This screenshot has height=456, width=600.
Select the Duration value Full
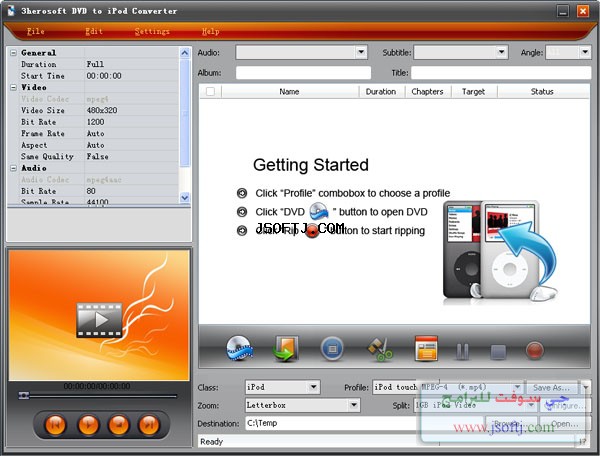click(95, 64)
